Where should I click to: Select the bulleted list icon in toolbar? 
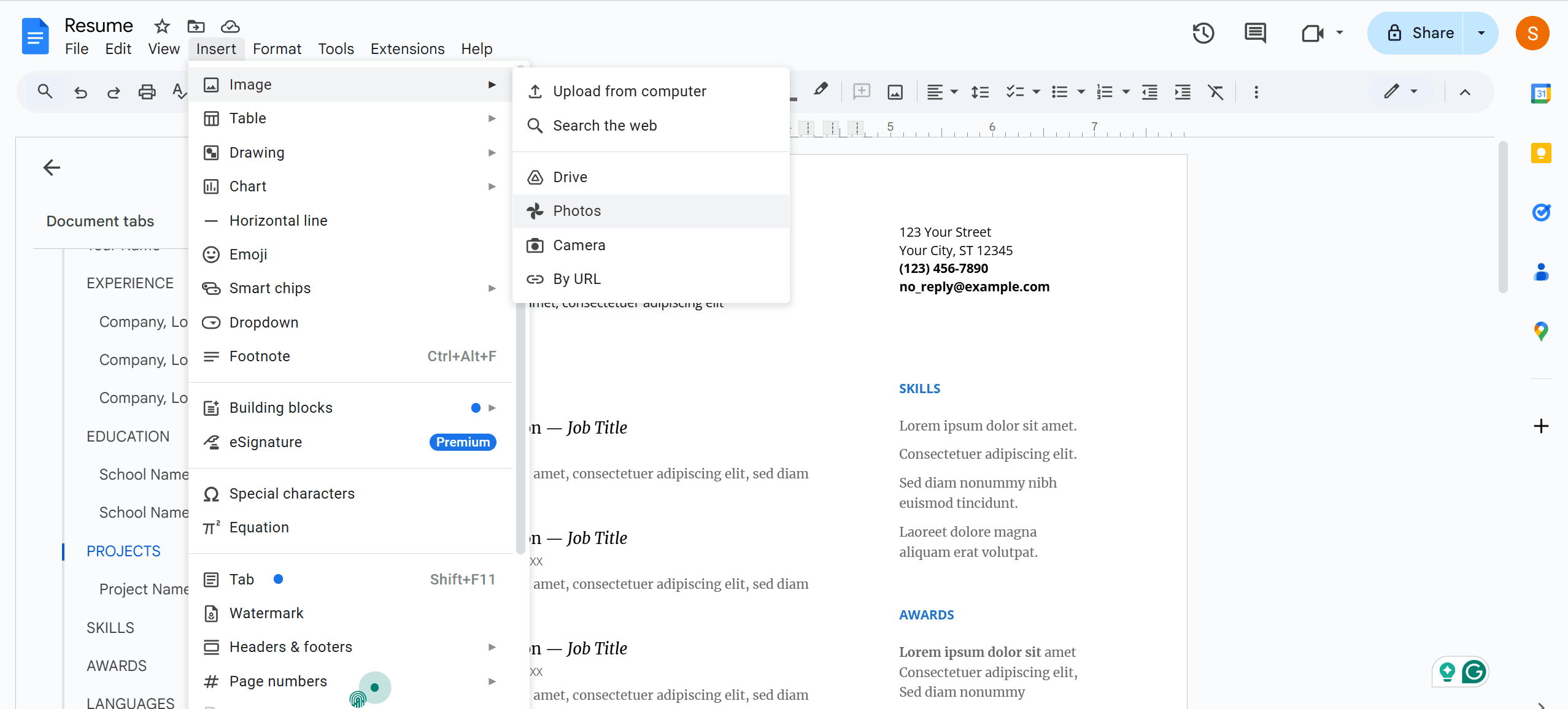1058,92
